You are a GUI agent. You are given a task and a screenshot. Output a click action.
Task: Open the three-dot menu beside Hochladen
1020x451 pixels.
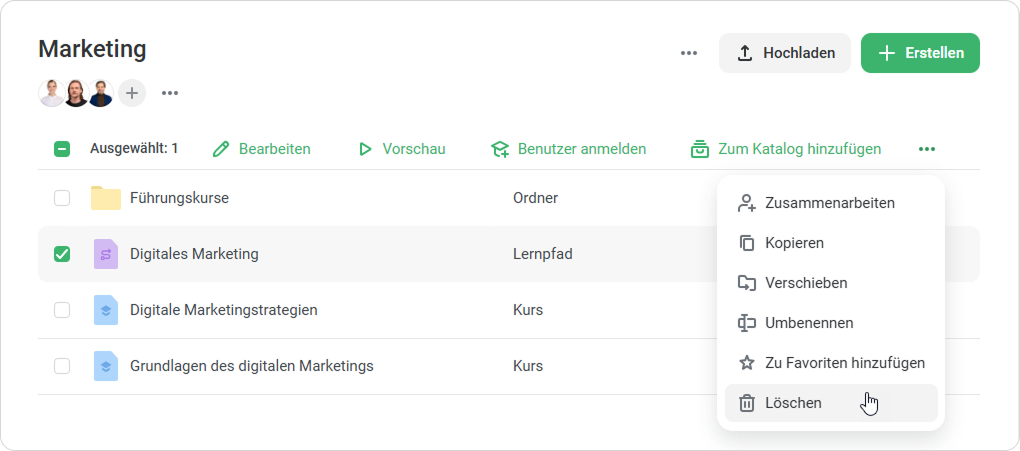click(x=689, y=53)
